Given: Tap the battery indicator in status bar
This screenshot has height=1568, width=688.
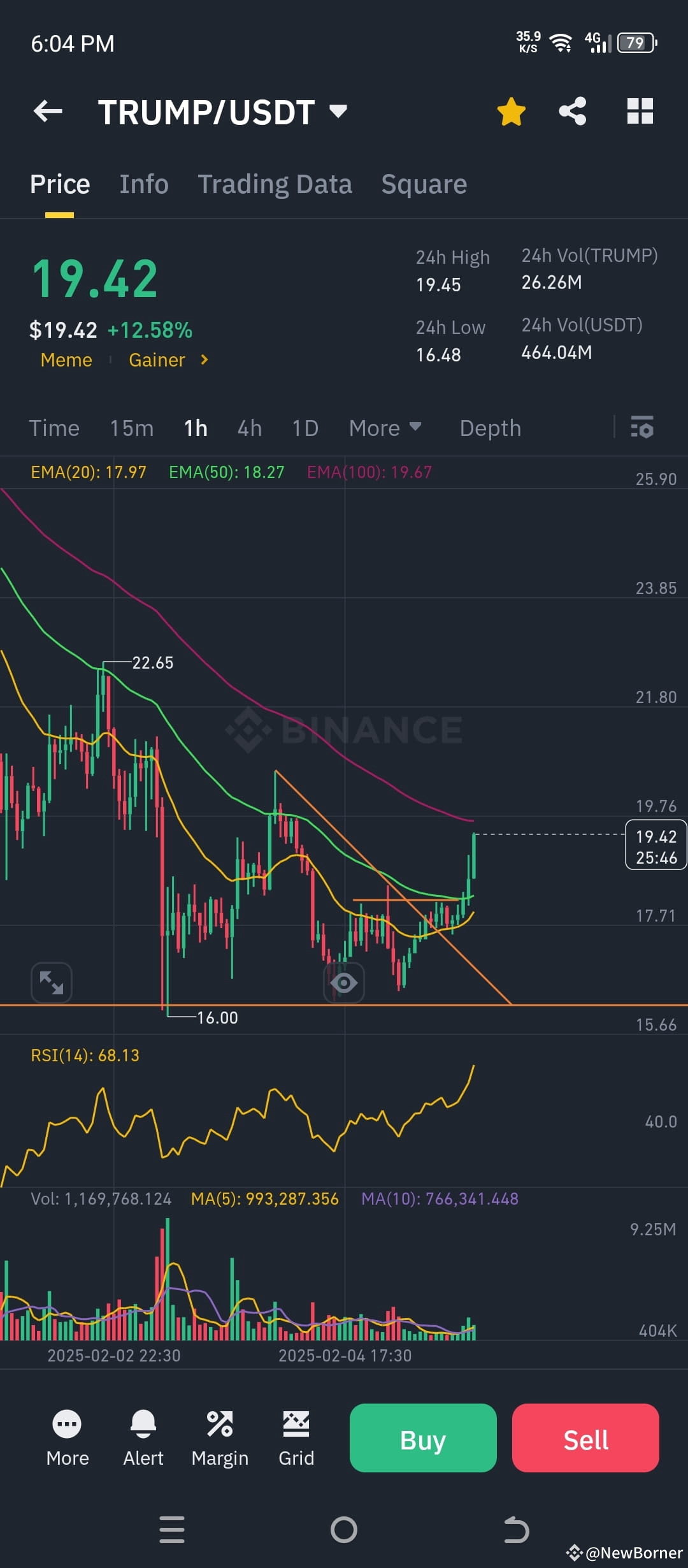Looking at the screenshot, I should pos(637,43).
